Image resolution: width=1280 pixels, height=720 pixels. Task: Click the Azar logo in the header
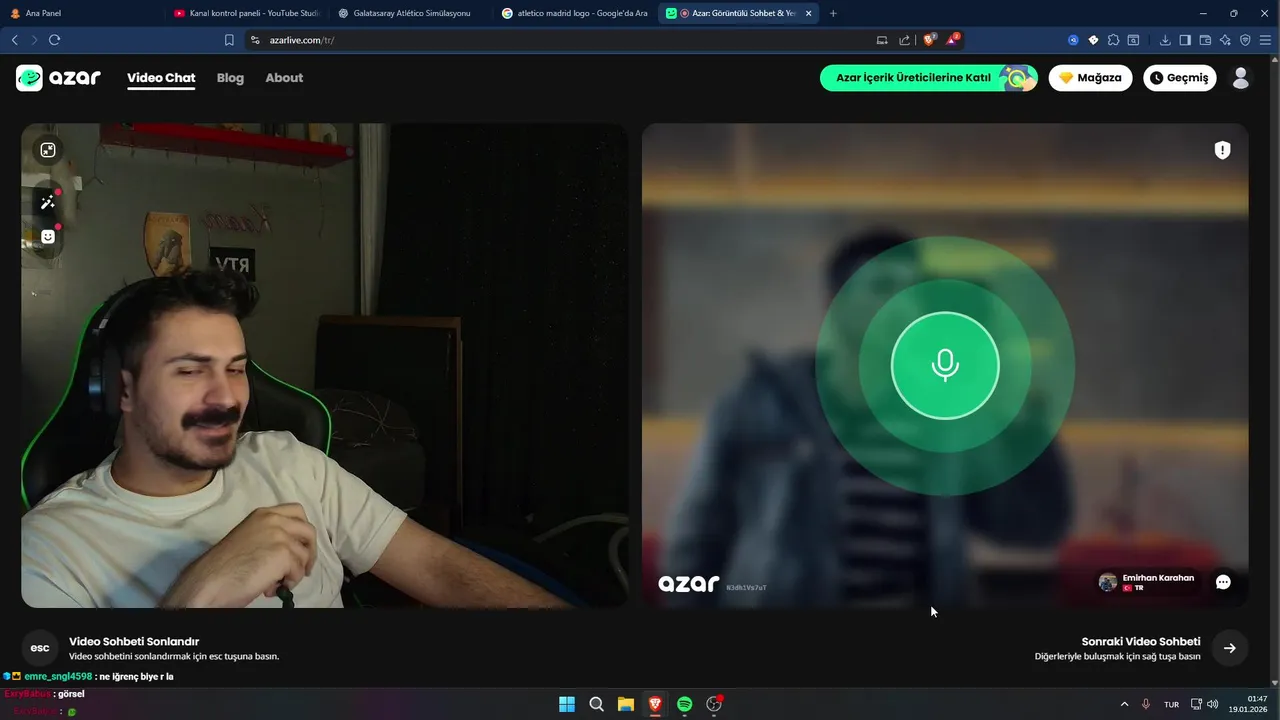[58, 78]
